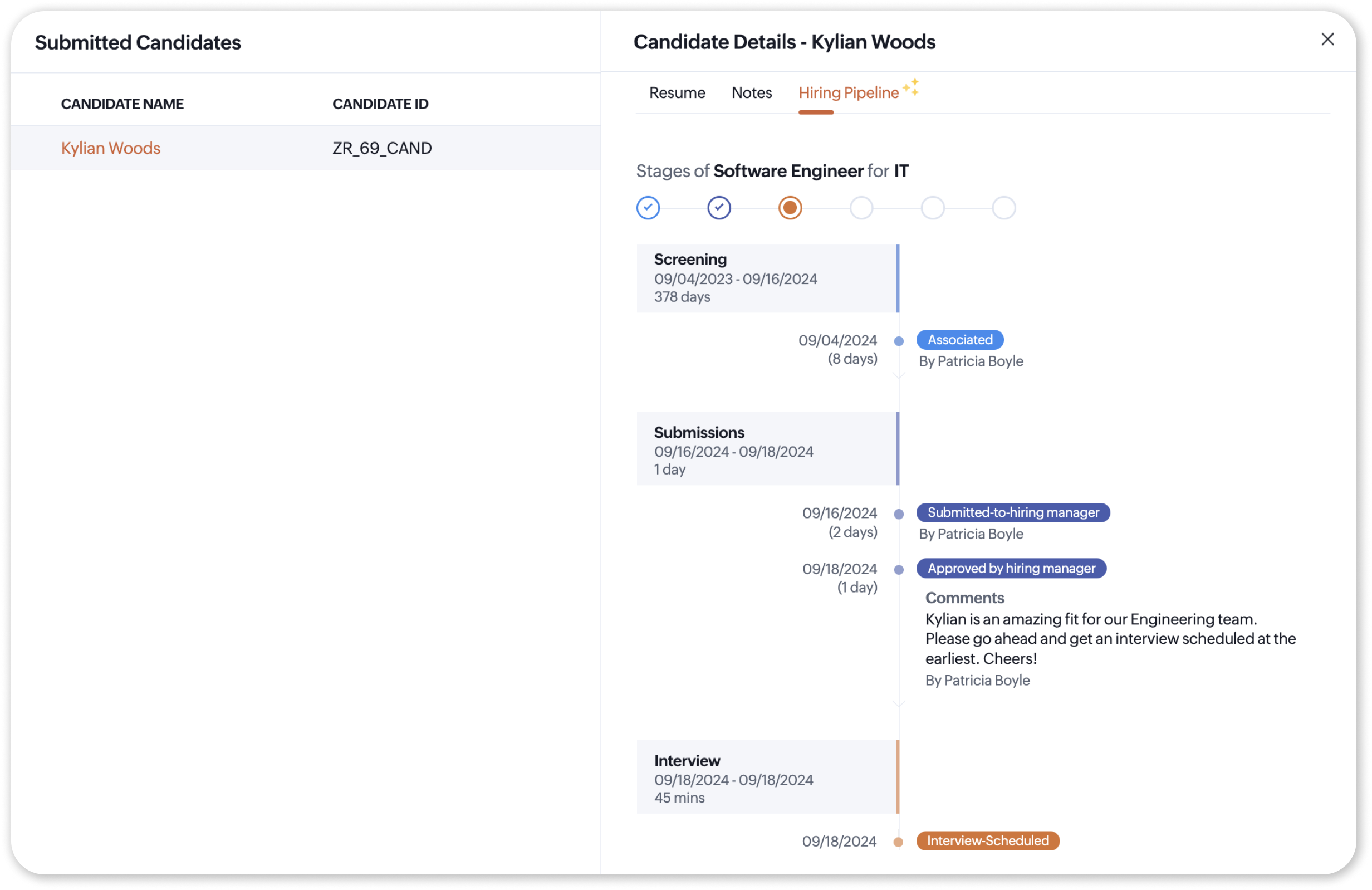
Task: Click the last empty stage circle
Action: [x=1003, y=208]
